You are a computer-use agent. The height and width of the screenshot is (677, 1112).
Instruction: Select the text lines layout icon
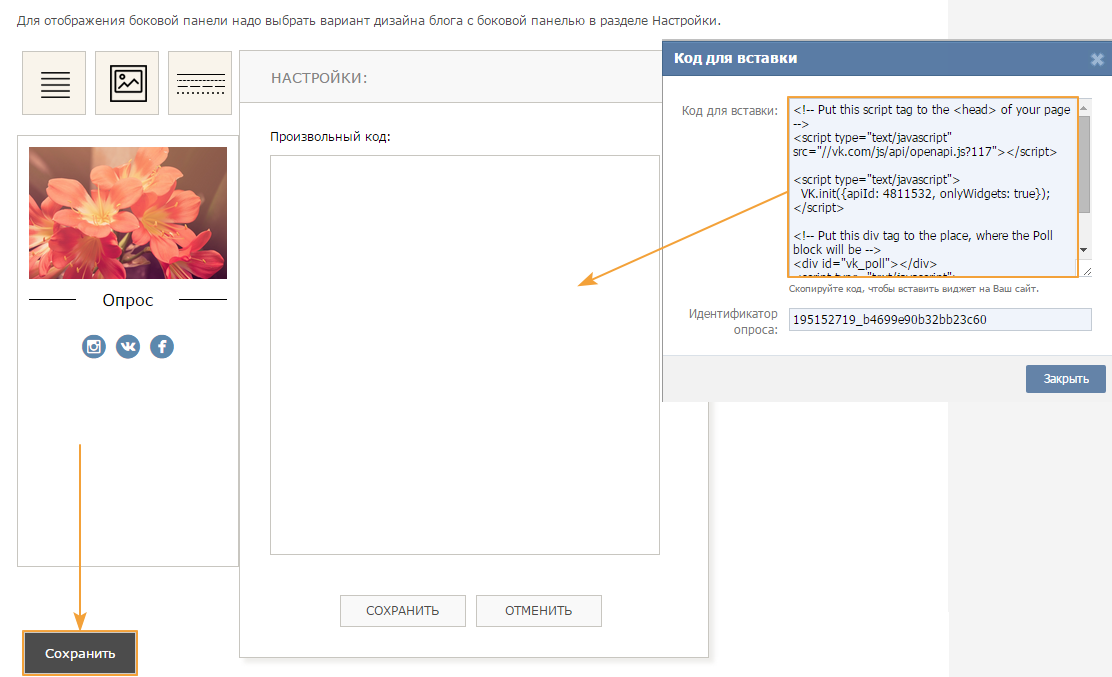coord(54,83)
